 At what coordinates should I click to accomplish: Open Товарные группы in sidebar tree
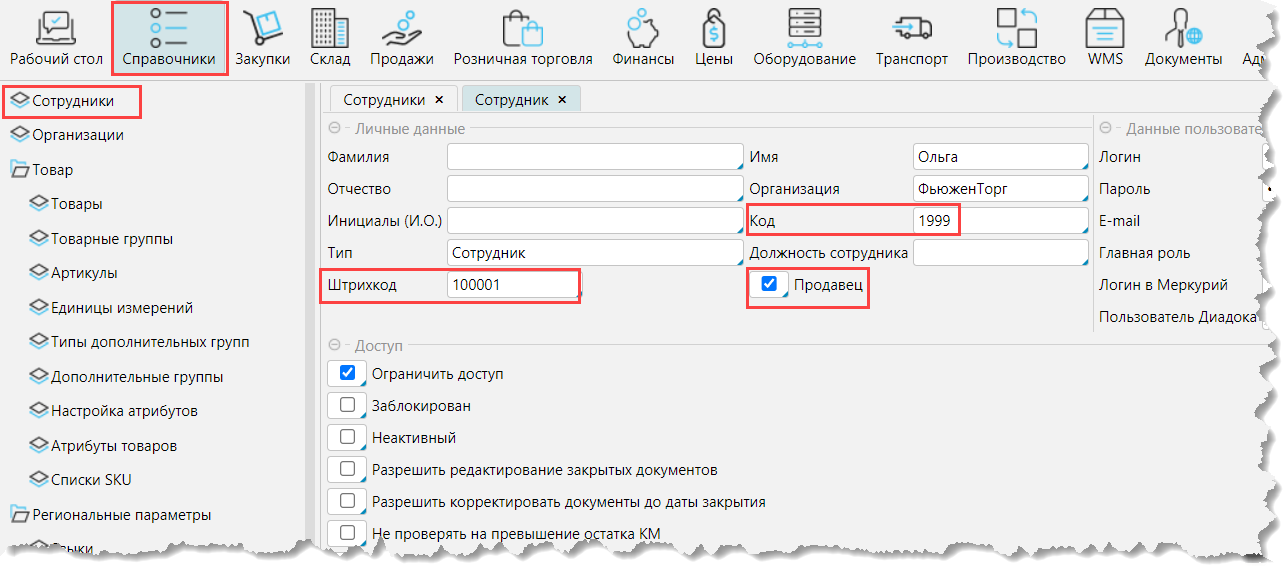point(111,239)
